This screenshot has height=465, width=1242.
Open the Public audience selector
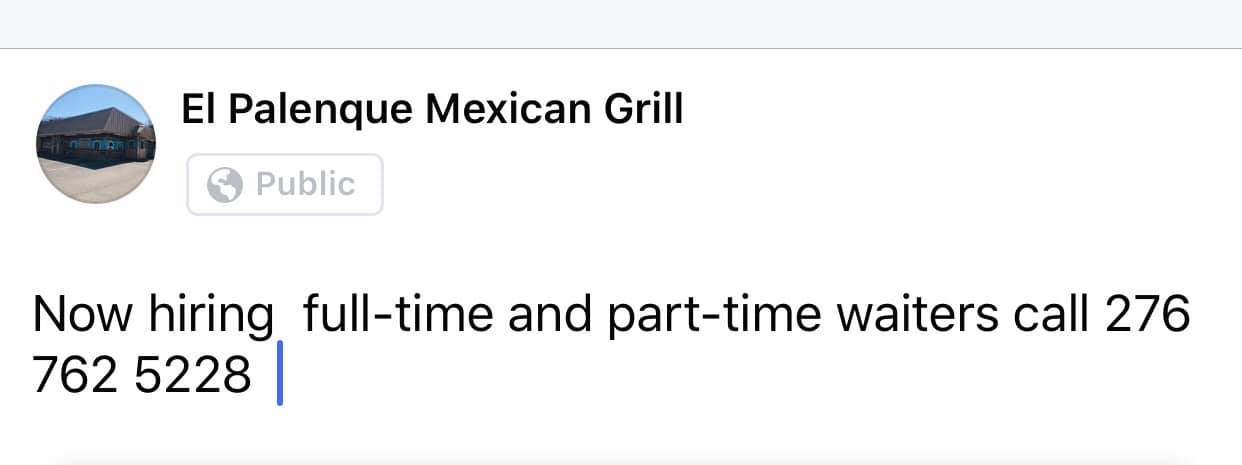[x=284, y=185]
